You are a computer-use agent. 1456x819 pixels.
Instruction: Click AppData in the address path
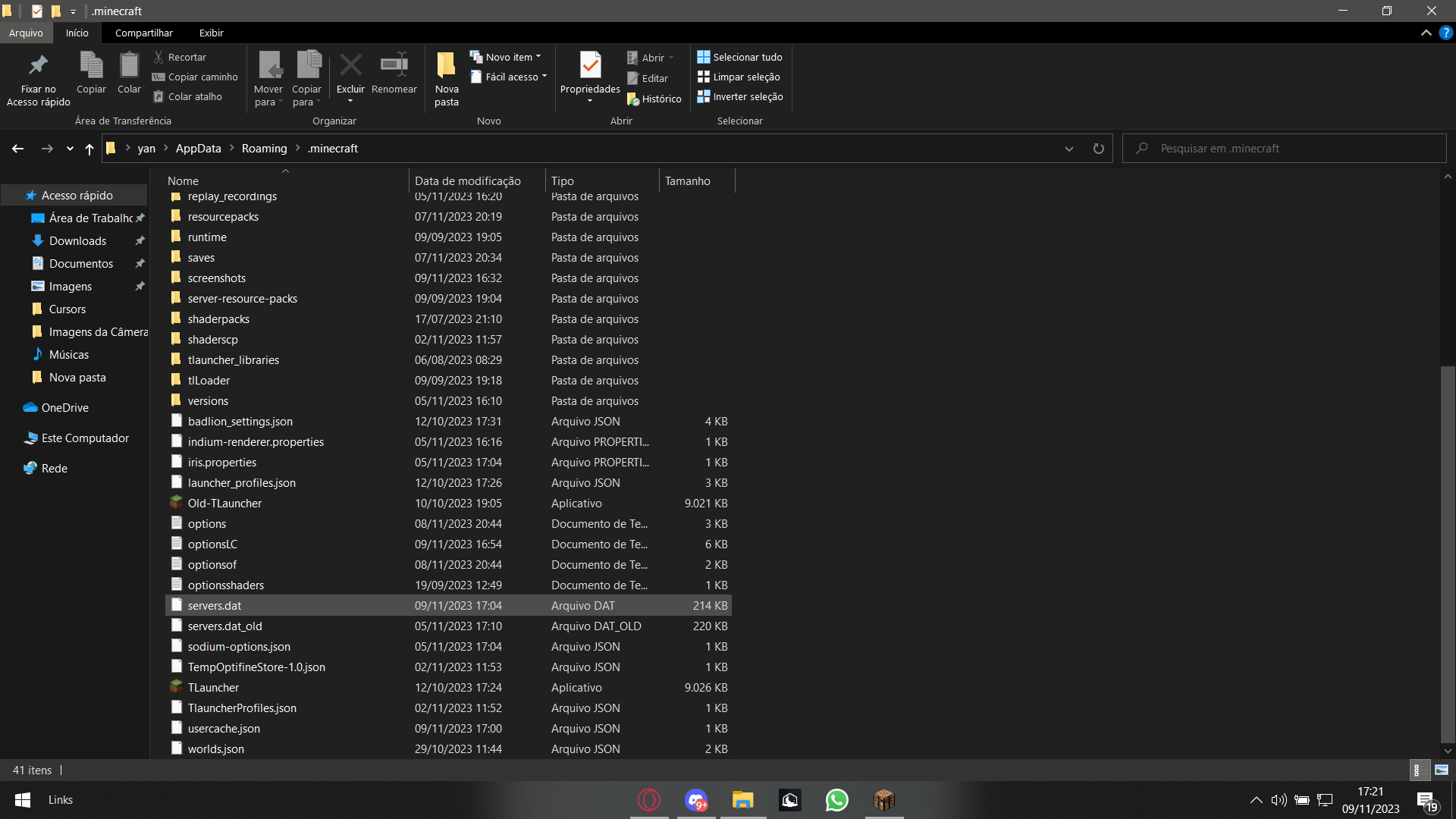coord(199,149)
